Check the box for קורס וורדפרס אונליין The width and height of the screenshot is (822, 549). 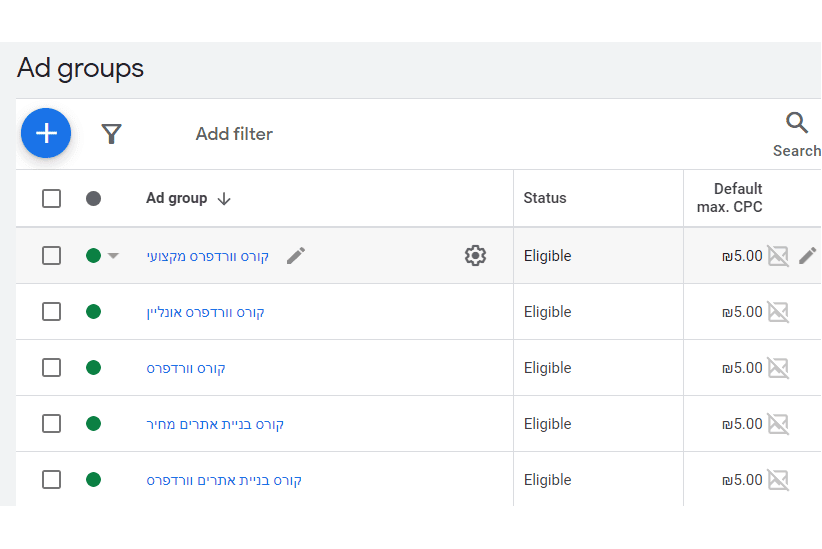pos(51,311)
